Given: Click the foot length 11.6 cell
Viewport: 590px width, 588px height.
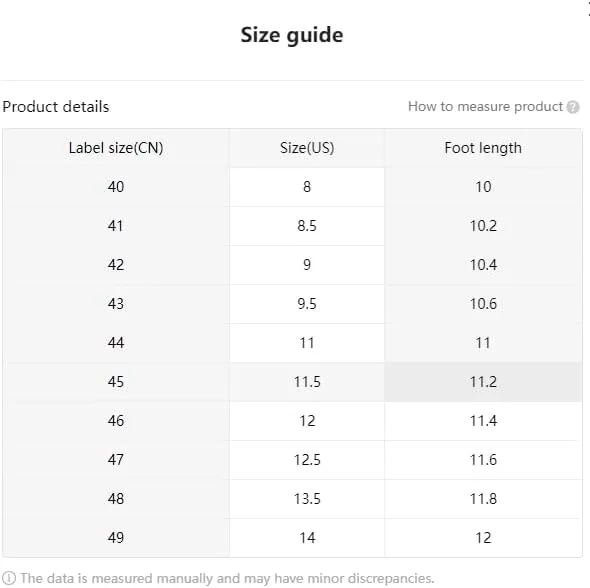Looking at the screenshot, I should pyautogui.click(x=483, y=460).
